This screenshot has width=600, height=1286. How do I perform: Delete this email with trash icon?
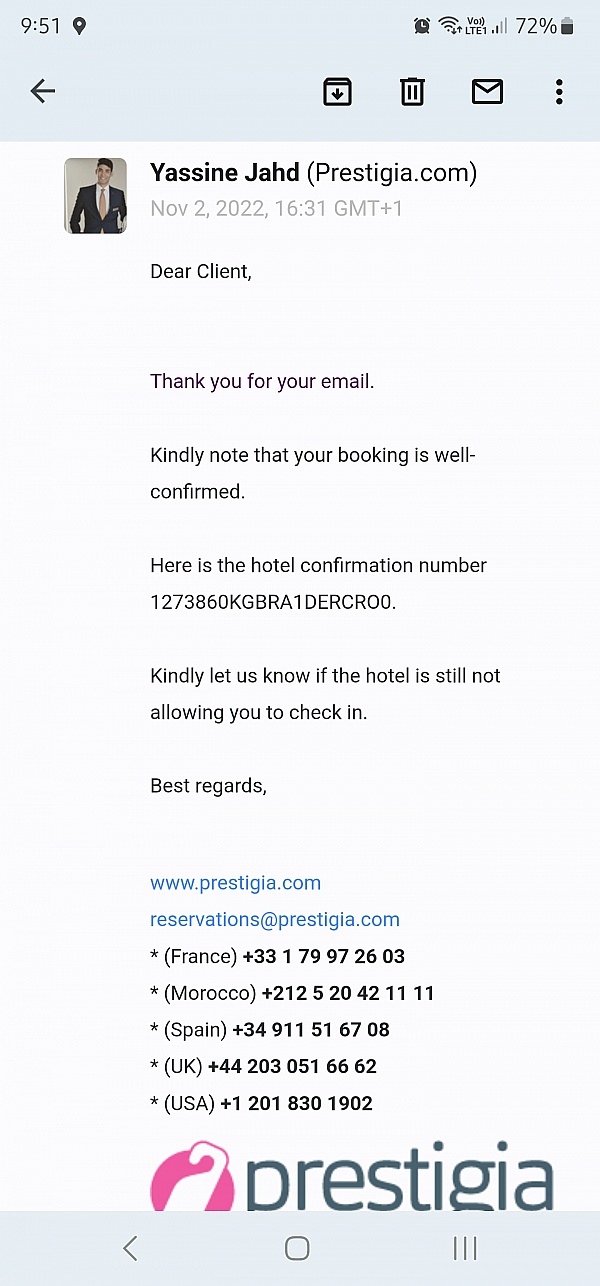[412, 92]
